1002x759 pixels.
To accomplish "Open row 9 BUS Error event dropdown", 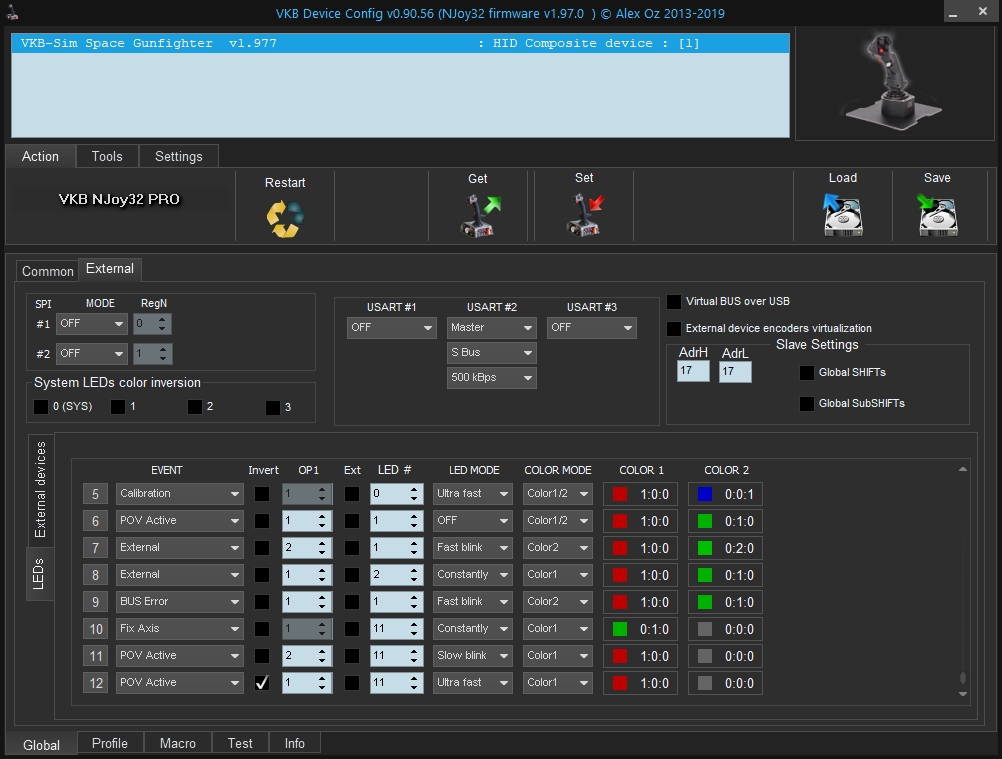I will click(x=180, y=602).
